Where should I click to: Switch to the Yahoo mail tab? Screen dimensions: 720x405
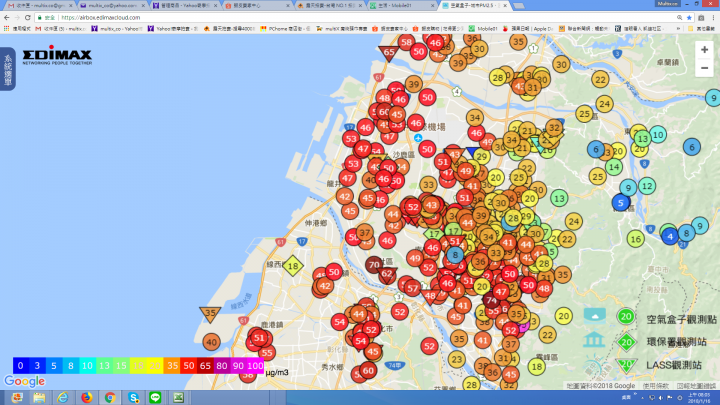(112, 6)
